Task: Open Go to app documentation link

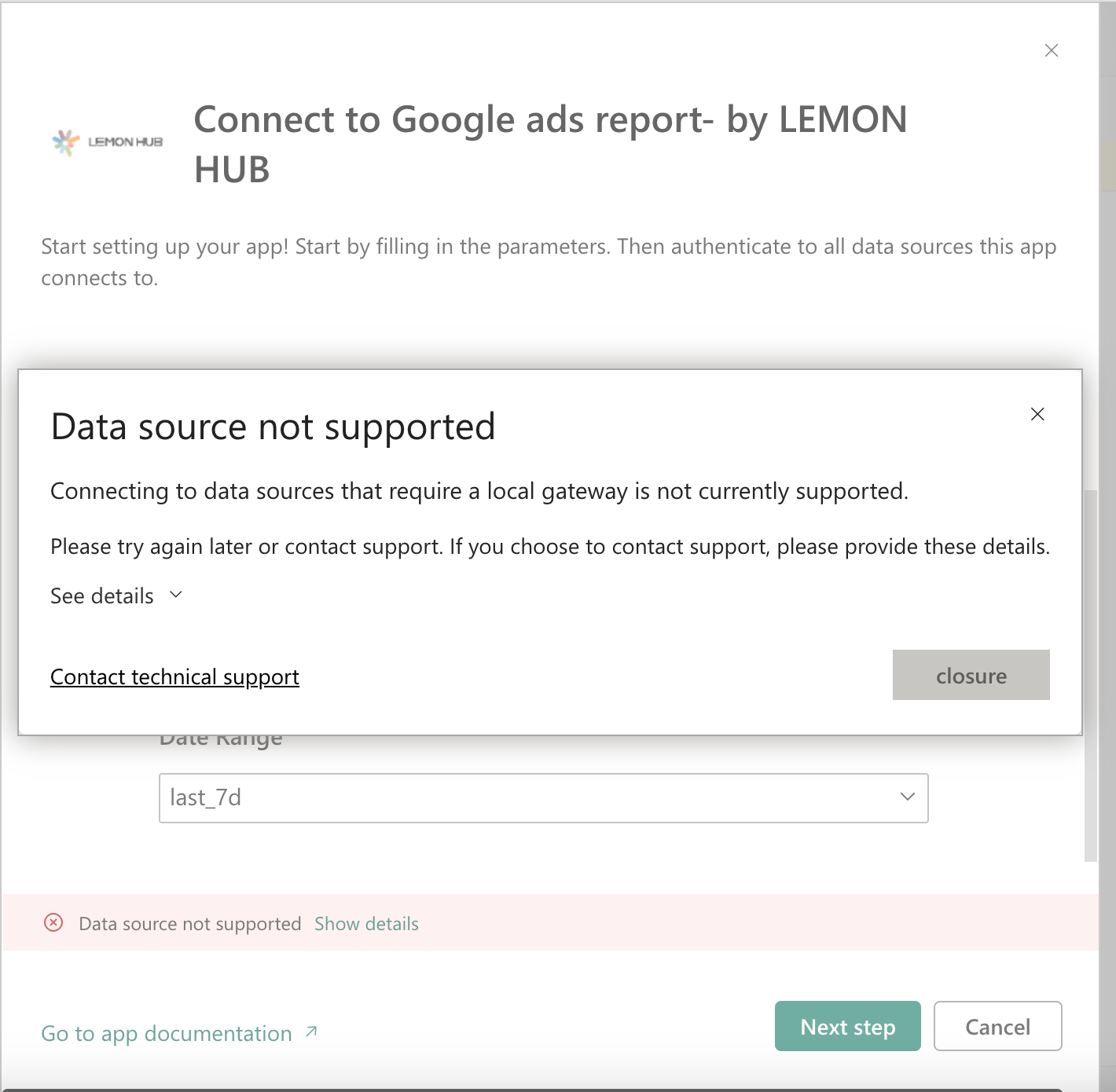Action: point(167,1034)
